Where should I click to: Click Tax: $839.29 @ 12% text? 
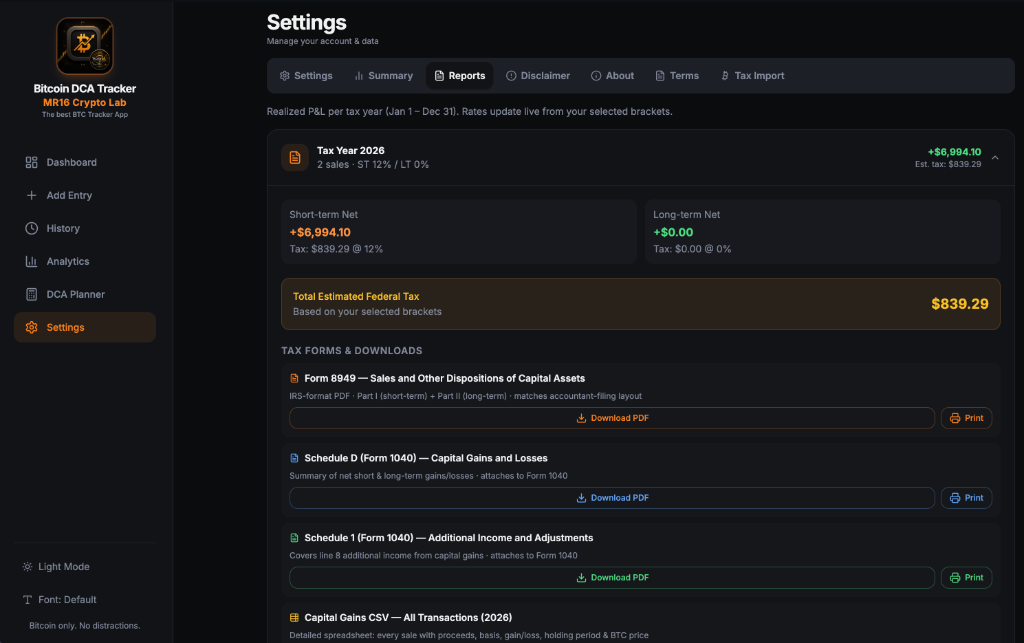pyautogui.click(x=336, y=249)
